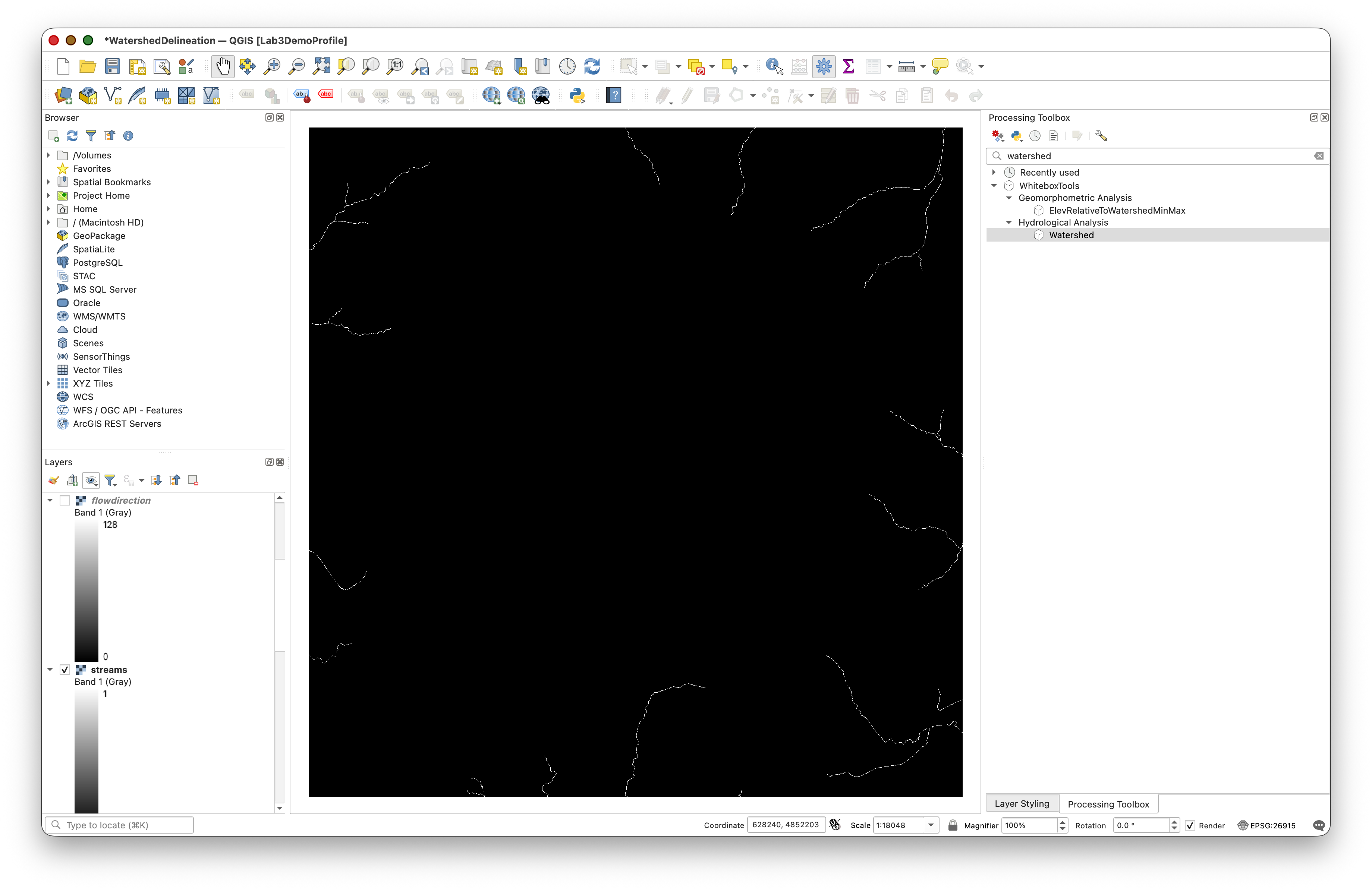Click the New Project icon
The height and width of the screenshot is (891, 1372).
(x=63, y=67)
